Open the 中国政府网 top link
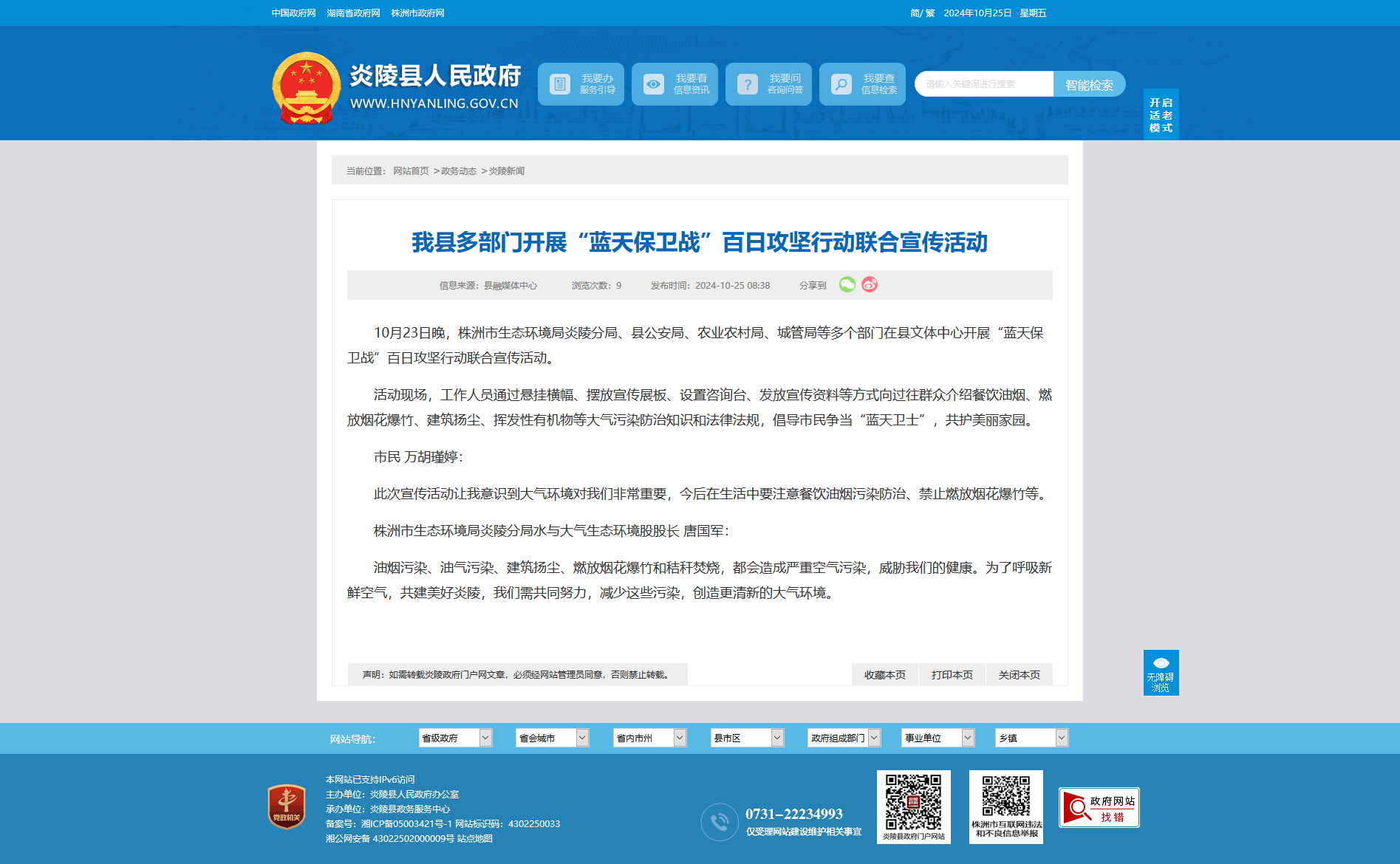The height and width of the screenshot is (864, 1400). pos(293,13)
